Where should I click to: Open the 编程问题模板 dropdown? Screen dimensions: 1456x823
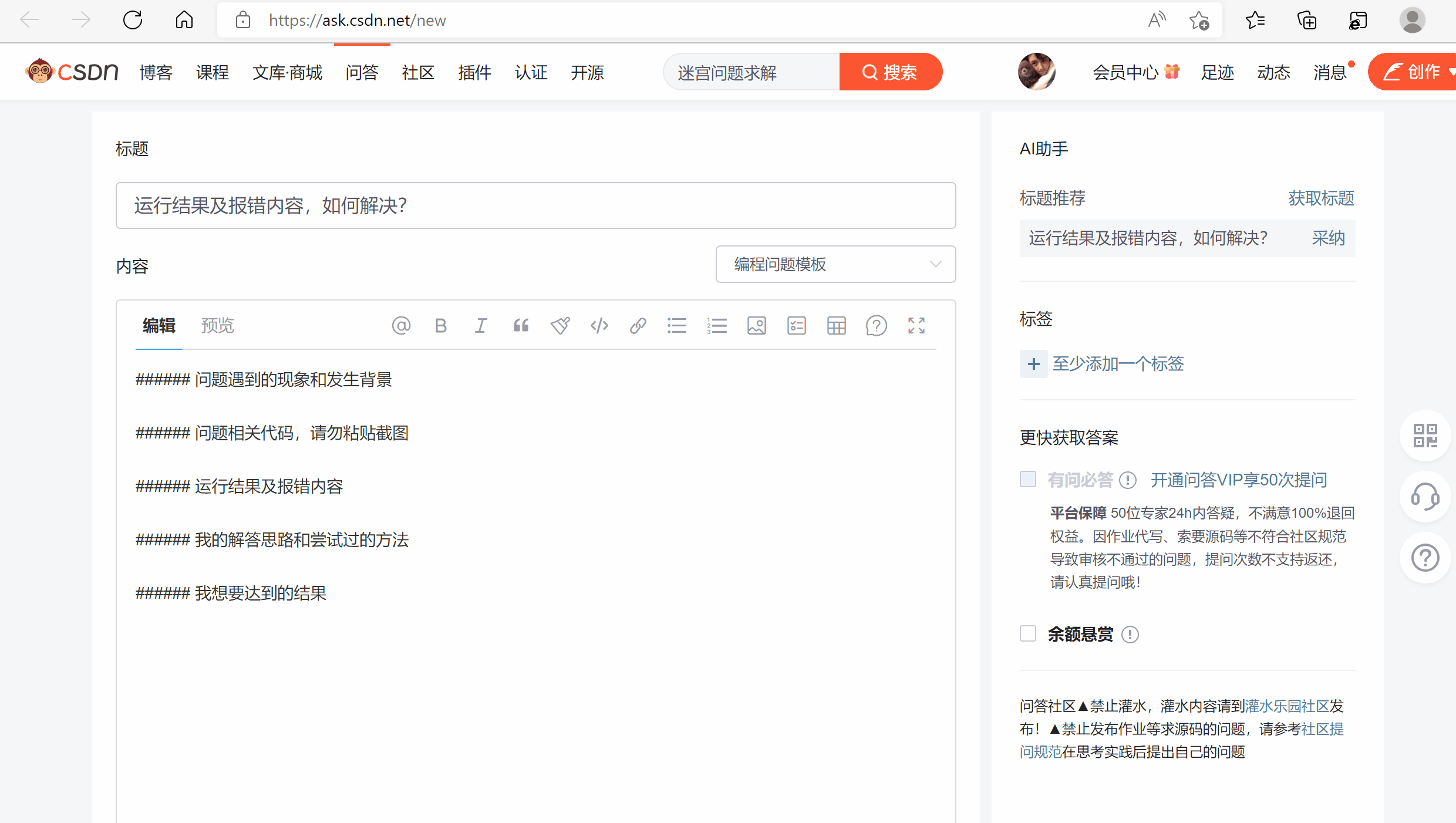[x=835, y=264]
